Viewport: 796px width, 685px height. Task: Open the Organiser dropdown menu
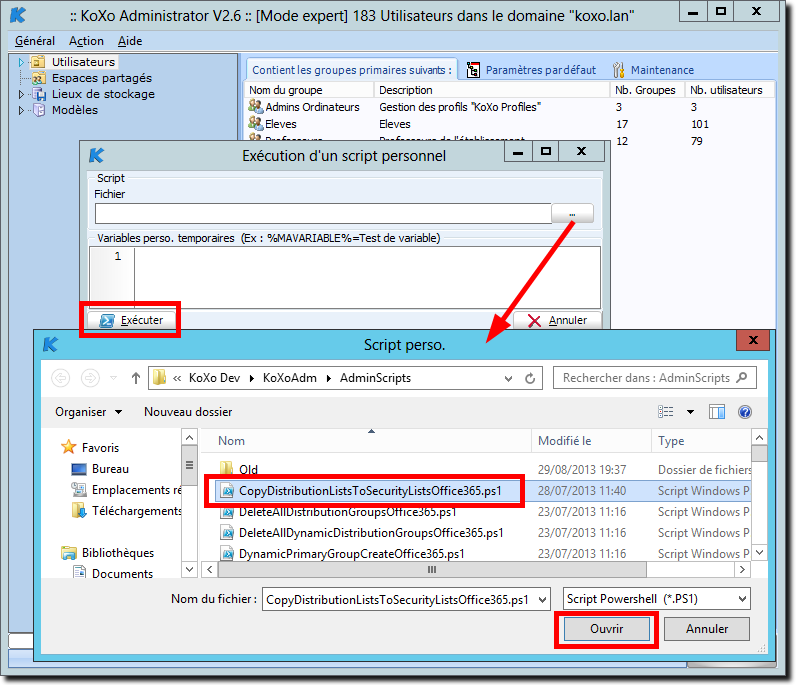coord(88,412)
